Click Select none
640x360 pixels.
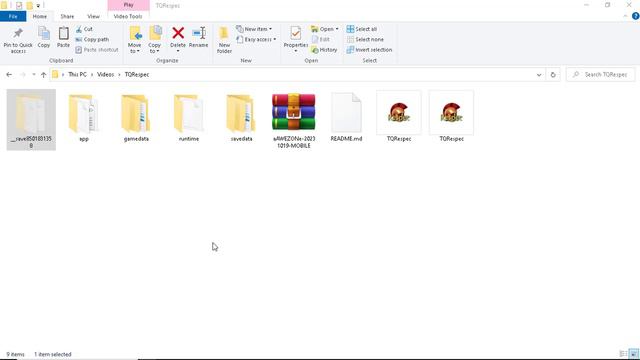click(x=365, y=40)
